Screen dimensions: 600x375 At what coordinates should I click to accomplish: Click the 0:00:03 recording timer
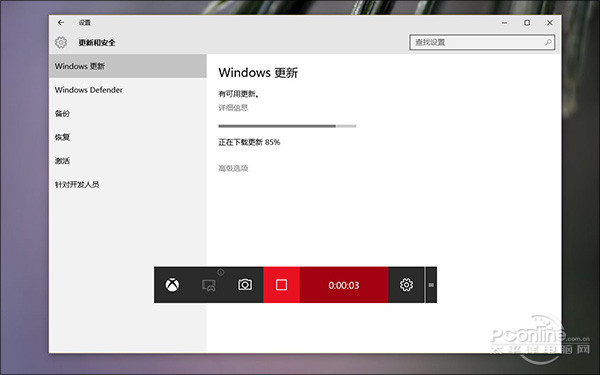click(x=344, y=285)
